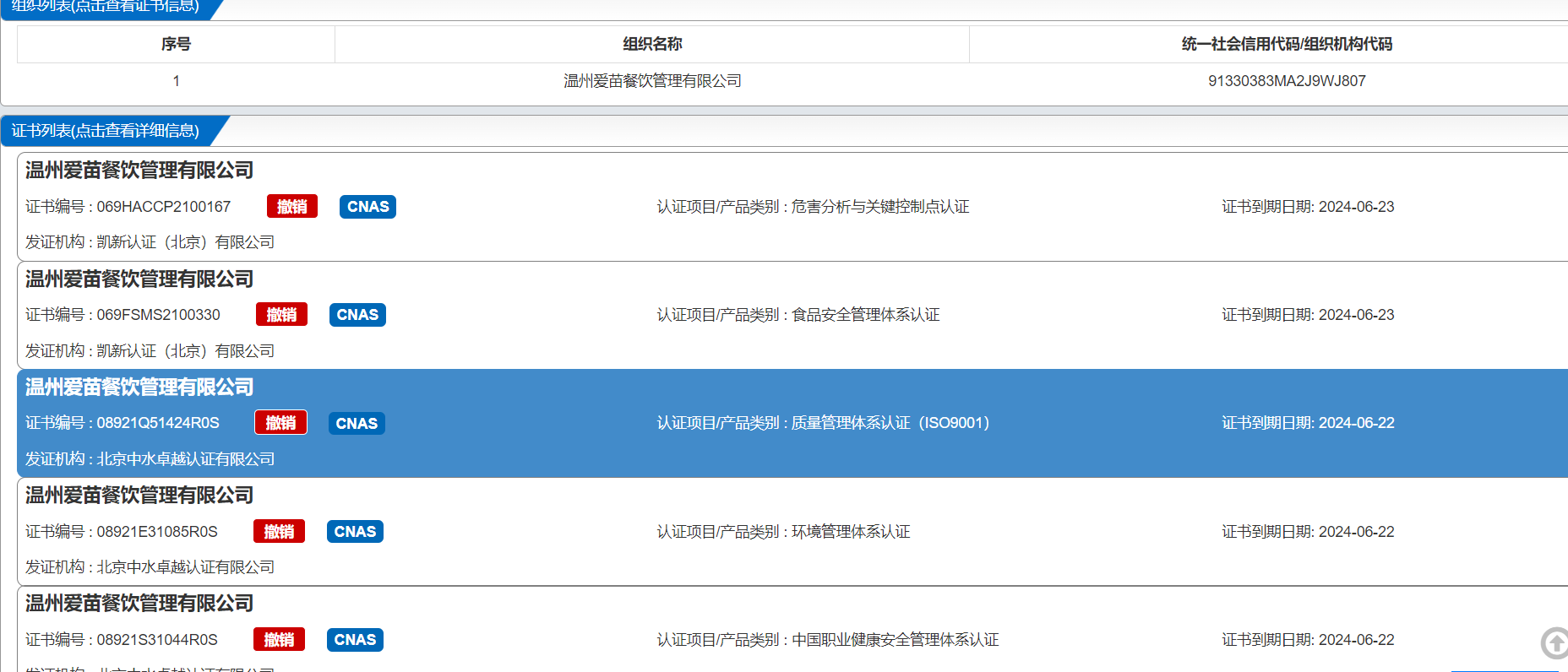The height and width of the screenshot is (672, 1568).
Task: Select certificate number 08921Q51424R0S
Action: point(158,423)
